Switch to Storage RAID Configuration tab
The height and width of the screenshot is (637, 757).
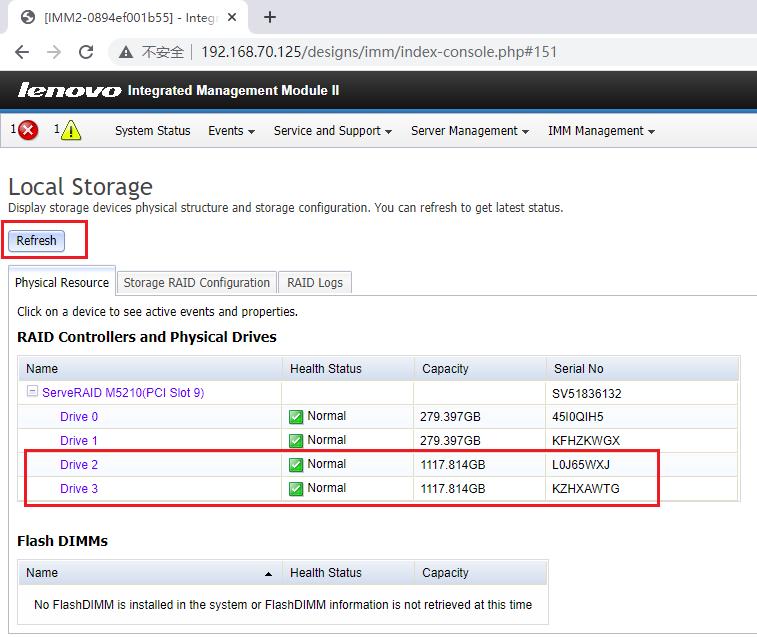pyautogui.click(x=196, y=283)
